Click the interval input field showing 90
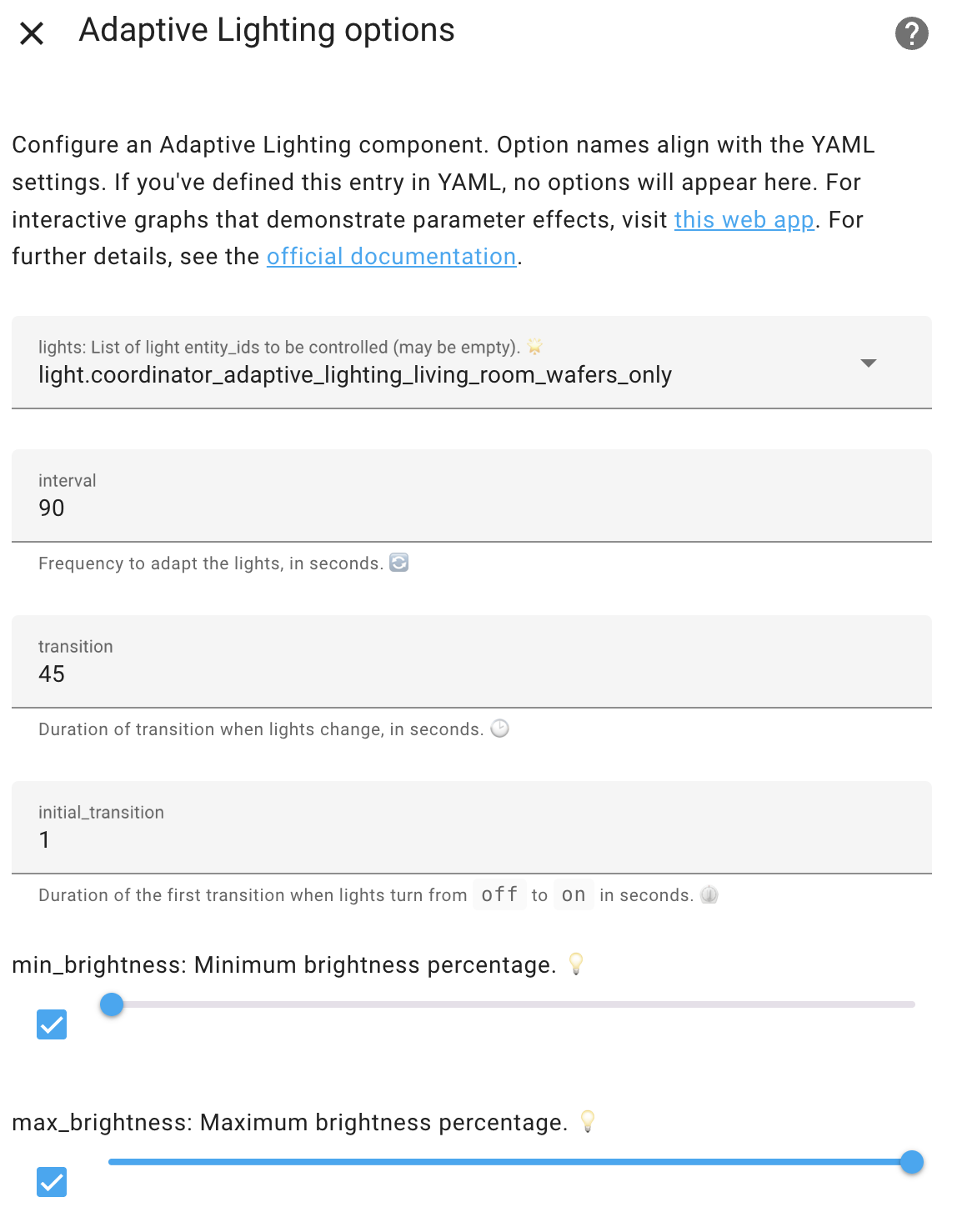Viewport: 967px width, 1232px height. point(472,496)
